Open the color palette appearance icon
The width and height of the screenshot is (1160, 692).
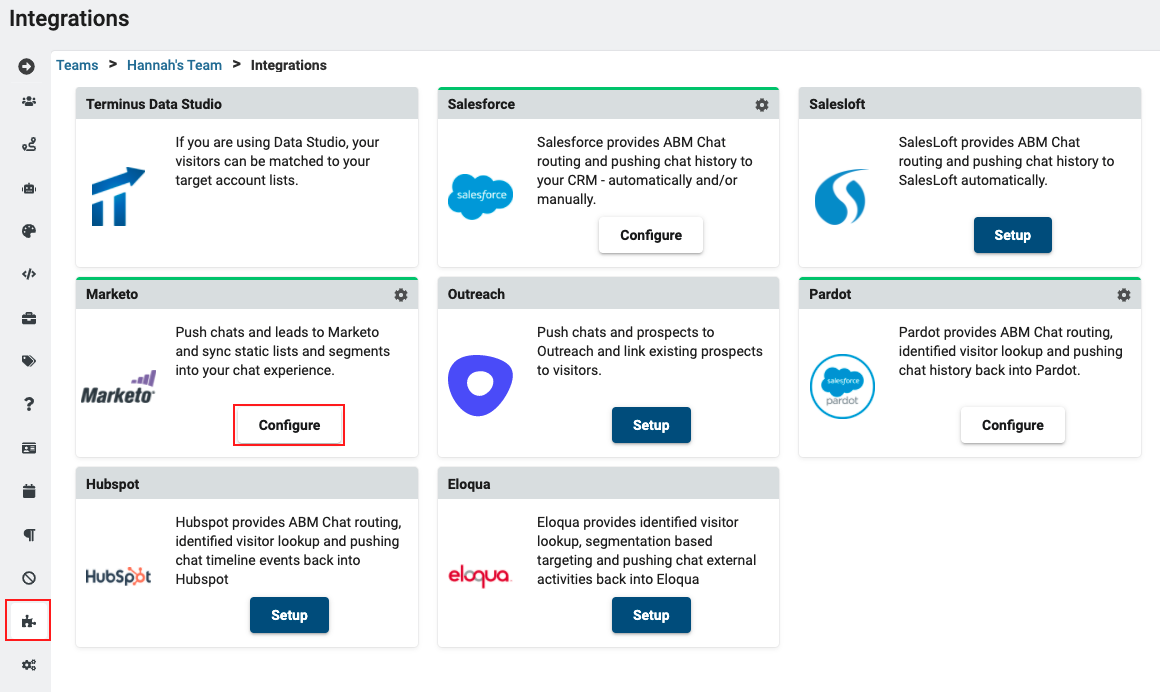28,231
